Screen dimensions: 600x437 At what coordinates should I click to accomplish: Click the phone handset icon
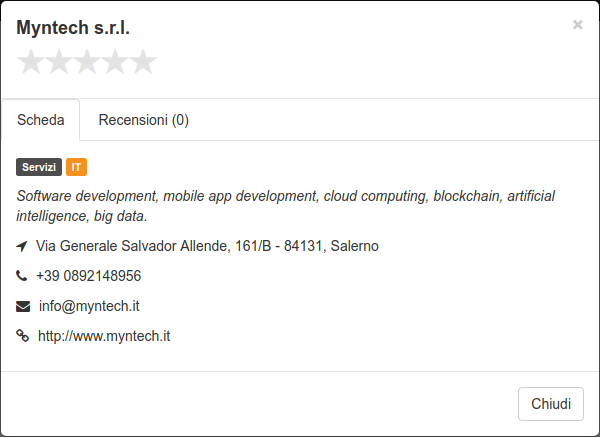point(22,276)
